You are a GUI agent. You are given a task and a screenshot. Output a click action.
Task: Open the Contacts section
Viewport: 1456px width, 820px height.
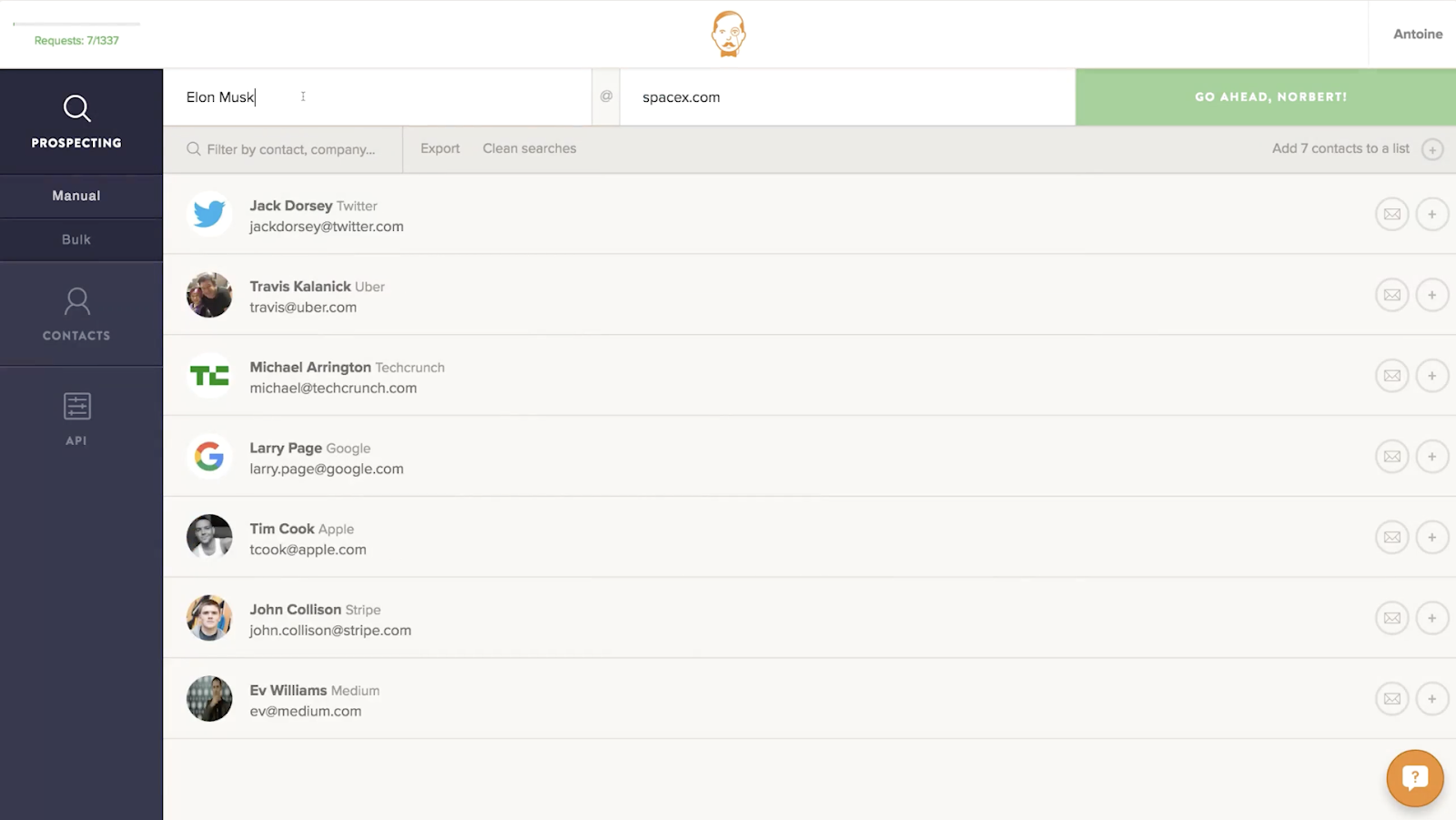tap(76, 314)
